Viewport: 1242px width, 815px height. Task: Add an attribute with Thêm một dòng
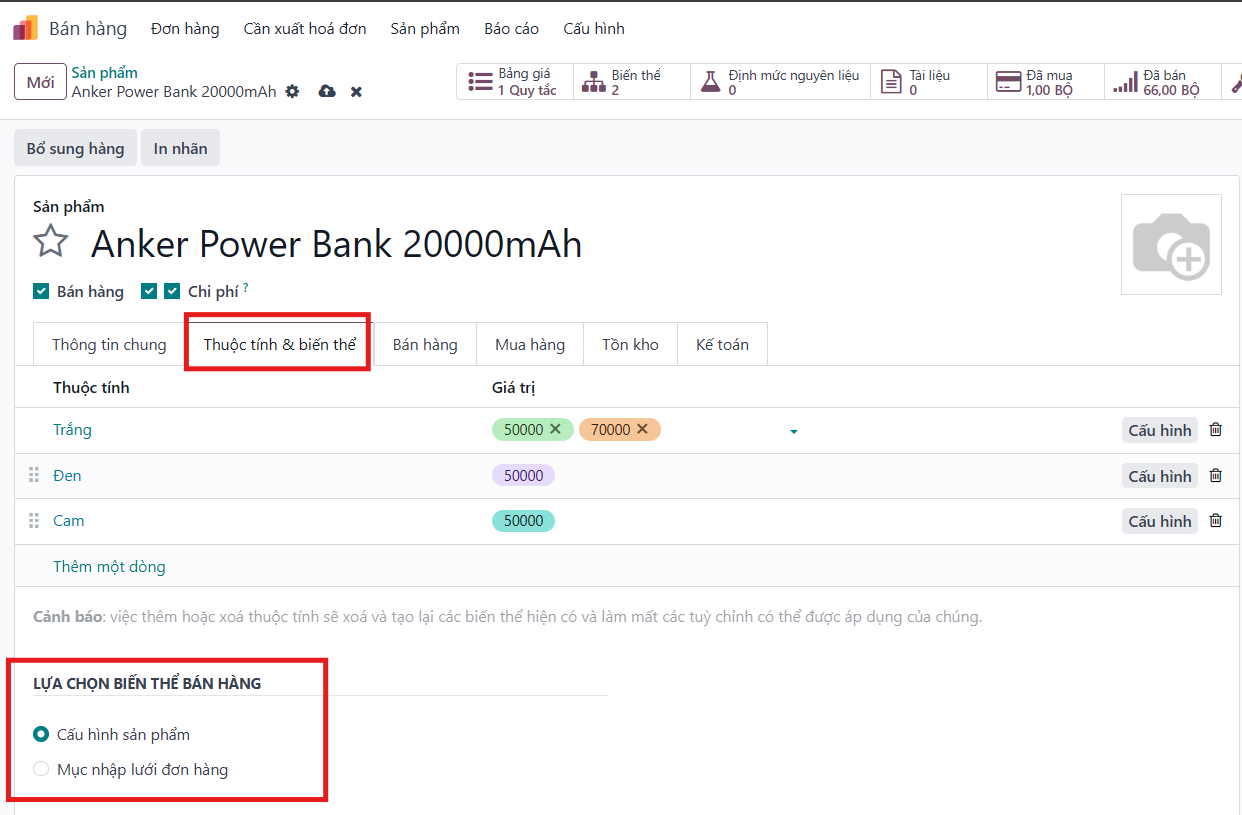(109, 566)
